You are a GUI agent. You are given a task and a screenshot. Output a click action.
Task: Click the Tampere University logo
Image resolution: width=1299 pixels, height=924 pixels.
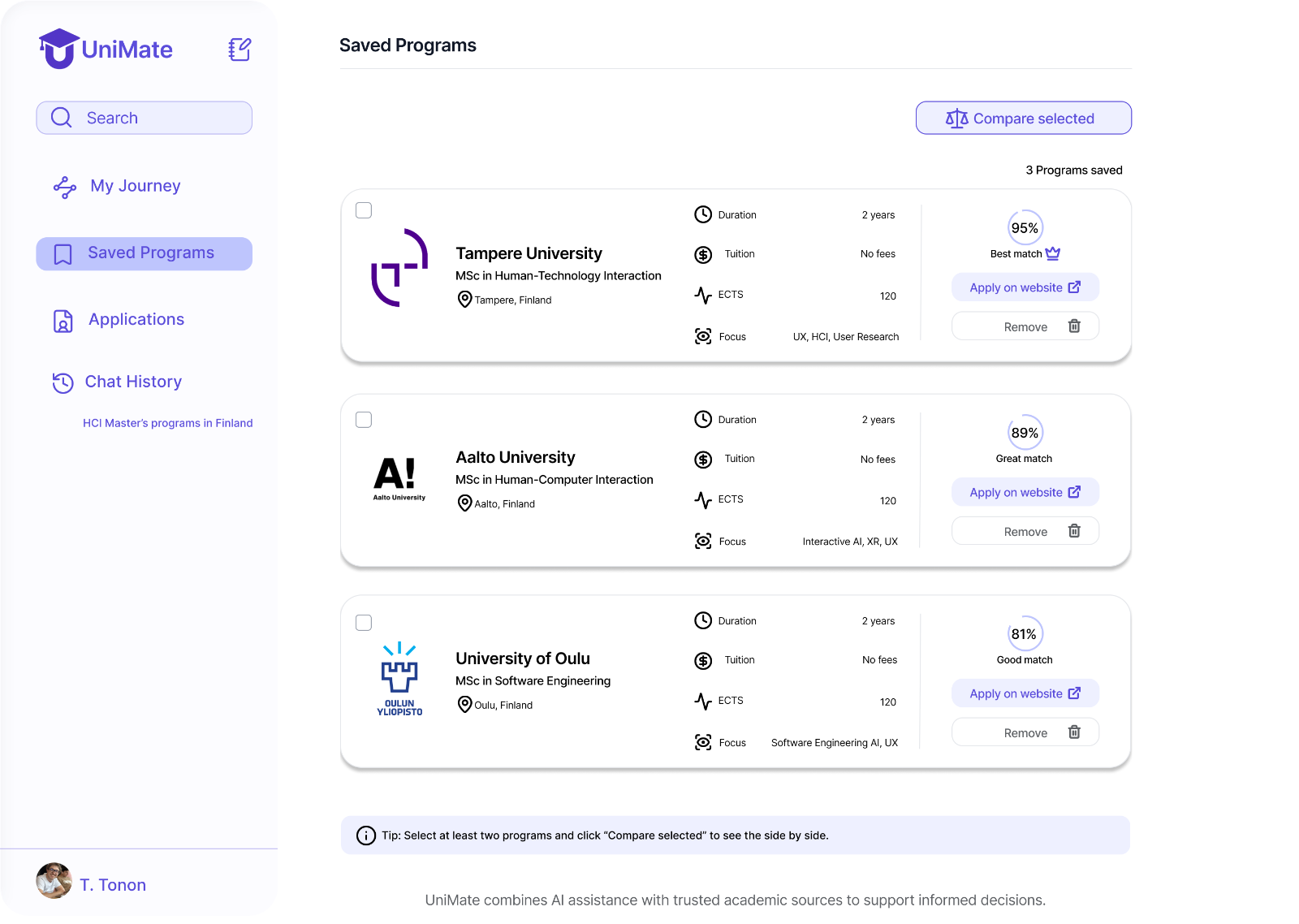(399, 268)
